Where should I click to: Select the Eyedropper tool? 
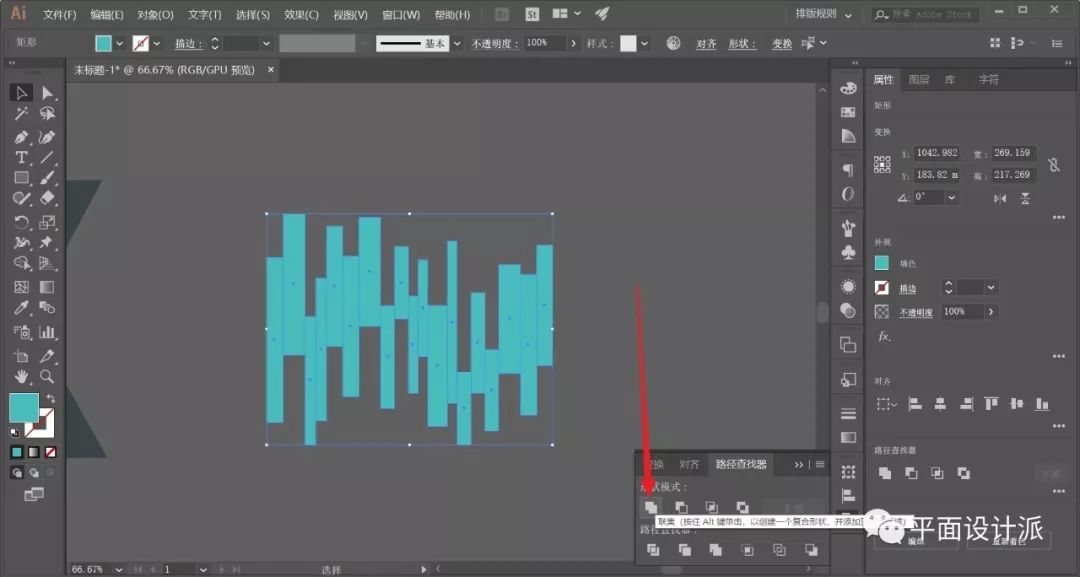point(21,308)
